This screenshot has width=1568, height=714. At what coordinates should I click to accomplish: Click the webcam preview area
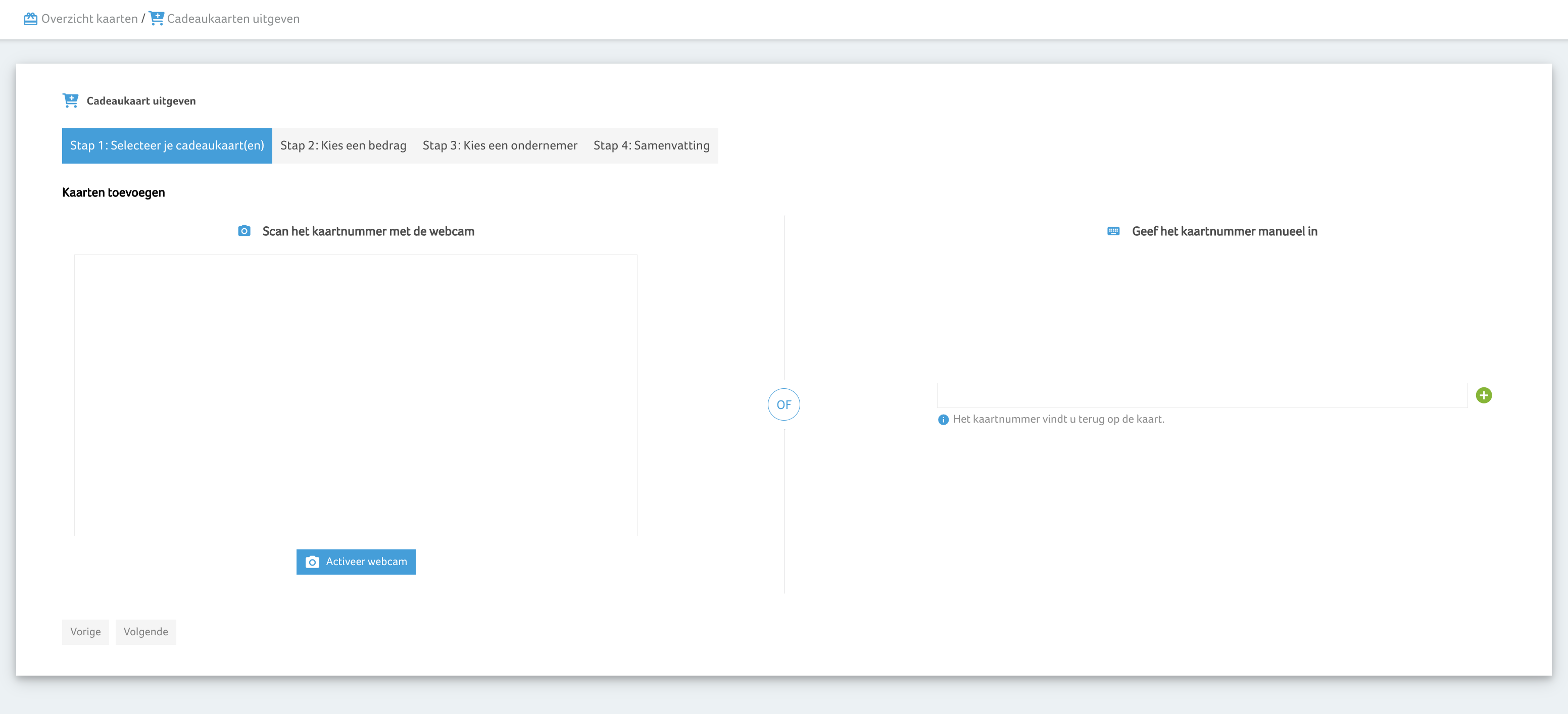[x=356, y=395]
